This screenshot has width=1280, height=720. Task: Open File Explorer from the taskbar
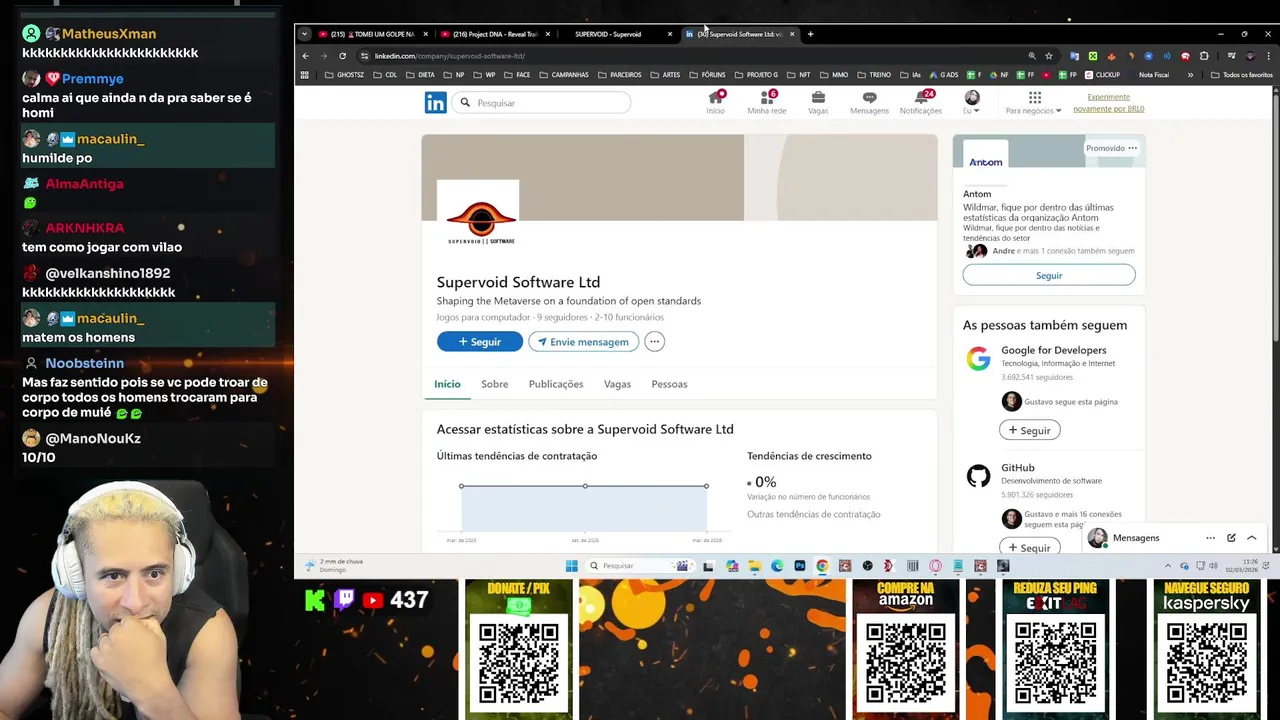click(x=755, y=566)
